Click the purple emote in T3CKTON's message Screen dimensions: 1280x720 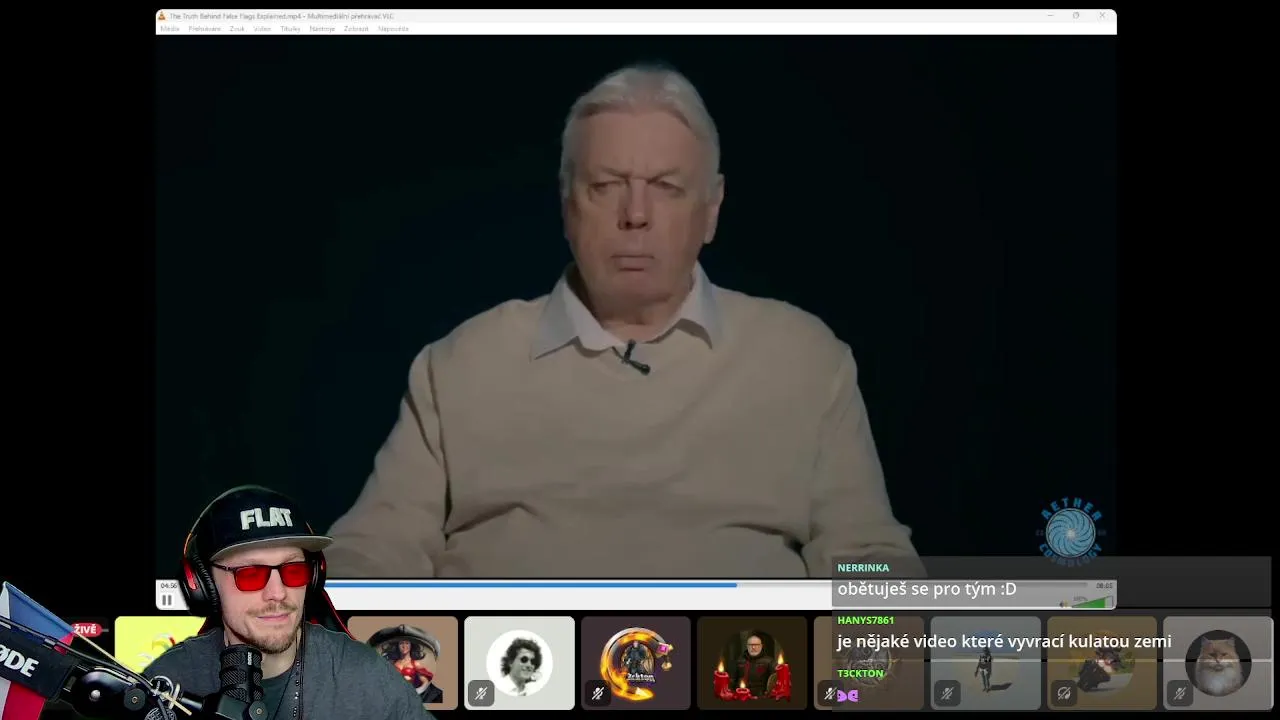point(847,696)
